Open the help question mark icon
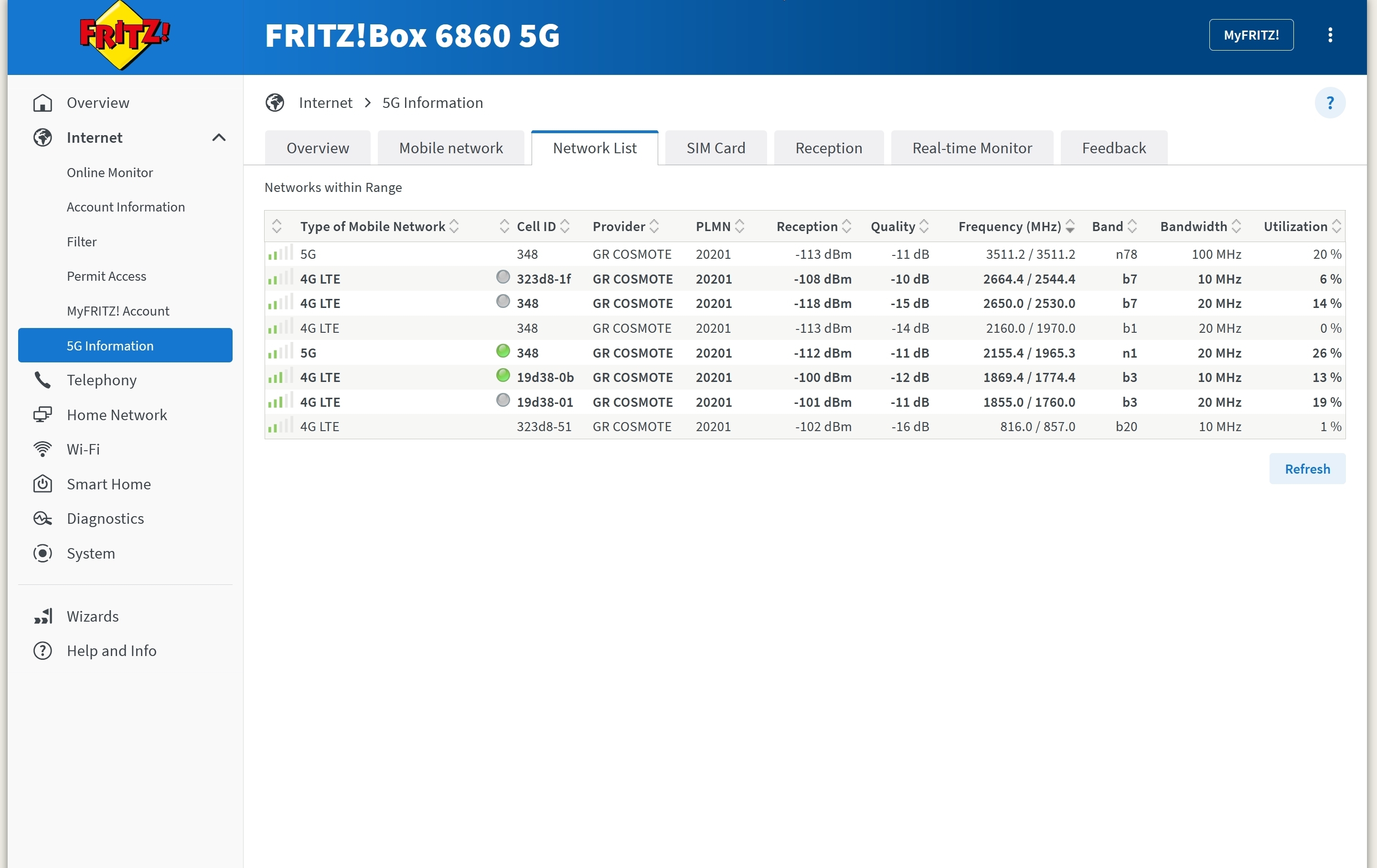 [1330, 103]
